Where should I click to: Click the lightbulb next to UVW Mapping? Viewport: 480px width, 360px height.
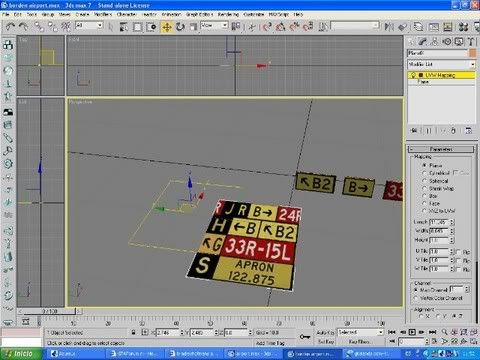tap(413, 75)
